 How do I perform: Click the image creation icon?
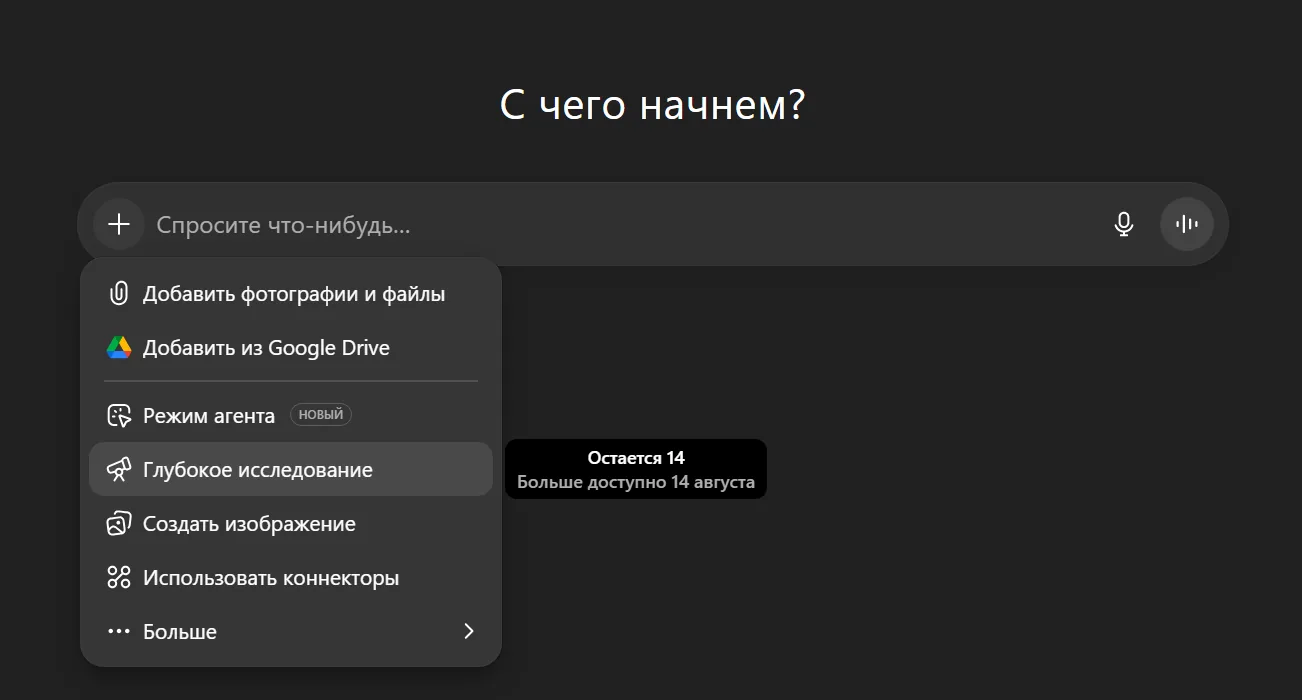tap(119, 523)
